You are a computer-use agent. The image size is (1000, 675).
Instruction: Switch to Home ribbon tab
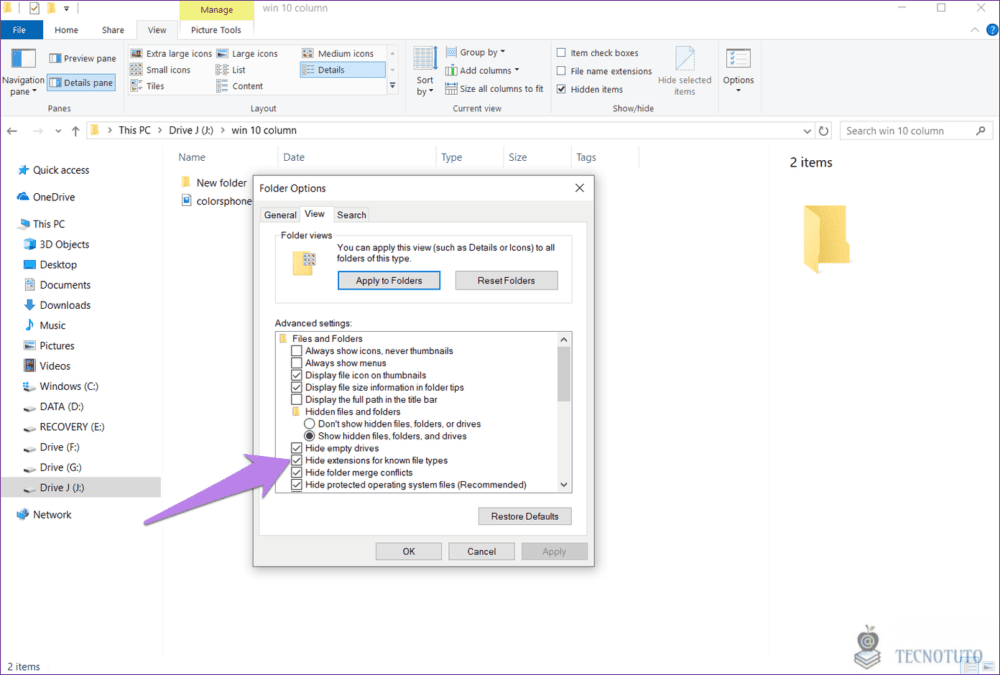(66, 30)
